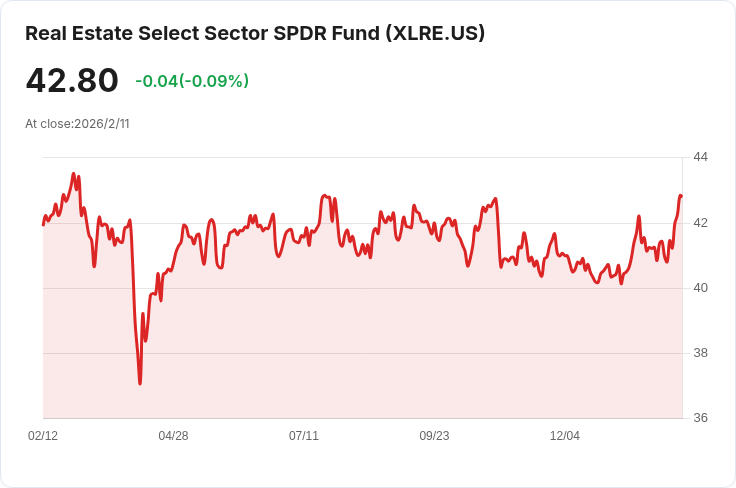Click the XLRE.US ticker in the title
Viewport: 736px width, 488px height.
click(435, 33)
